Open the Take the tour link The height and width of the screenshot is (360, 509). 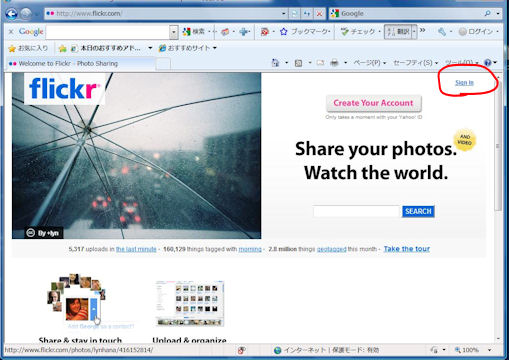click(407, 249)
